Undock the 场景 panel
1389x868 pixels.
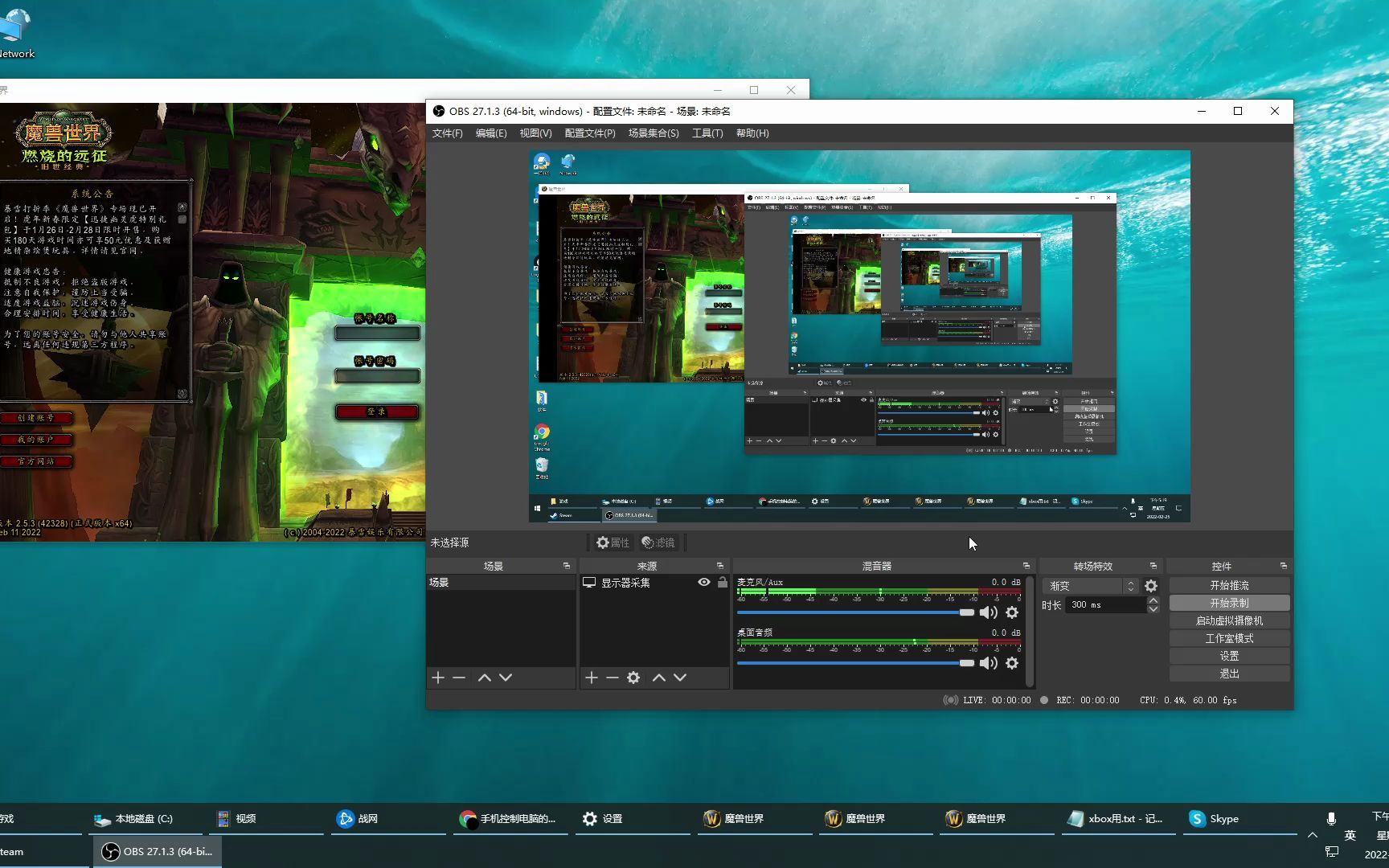point(566,566)
